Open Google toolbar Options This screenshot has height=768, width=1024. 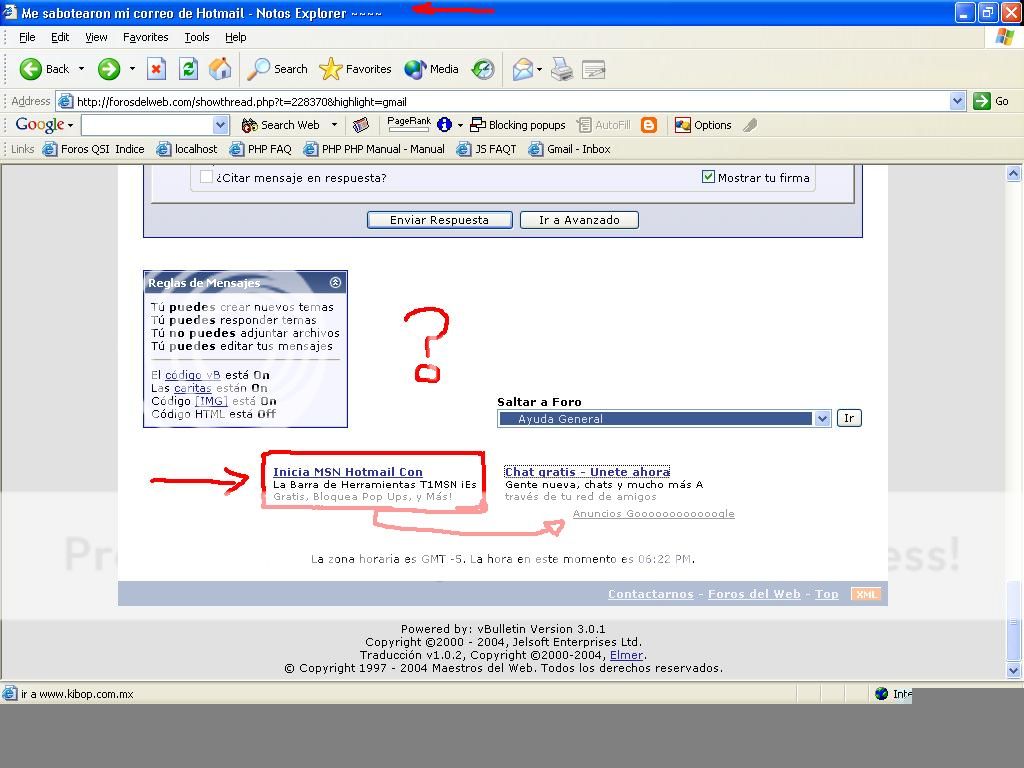[703, 125]
